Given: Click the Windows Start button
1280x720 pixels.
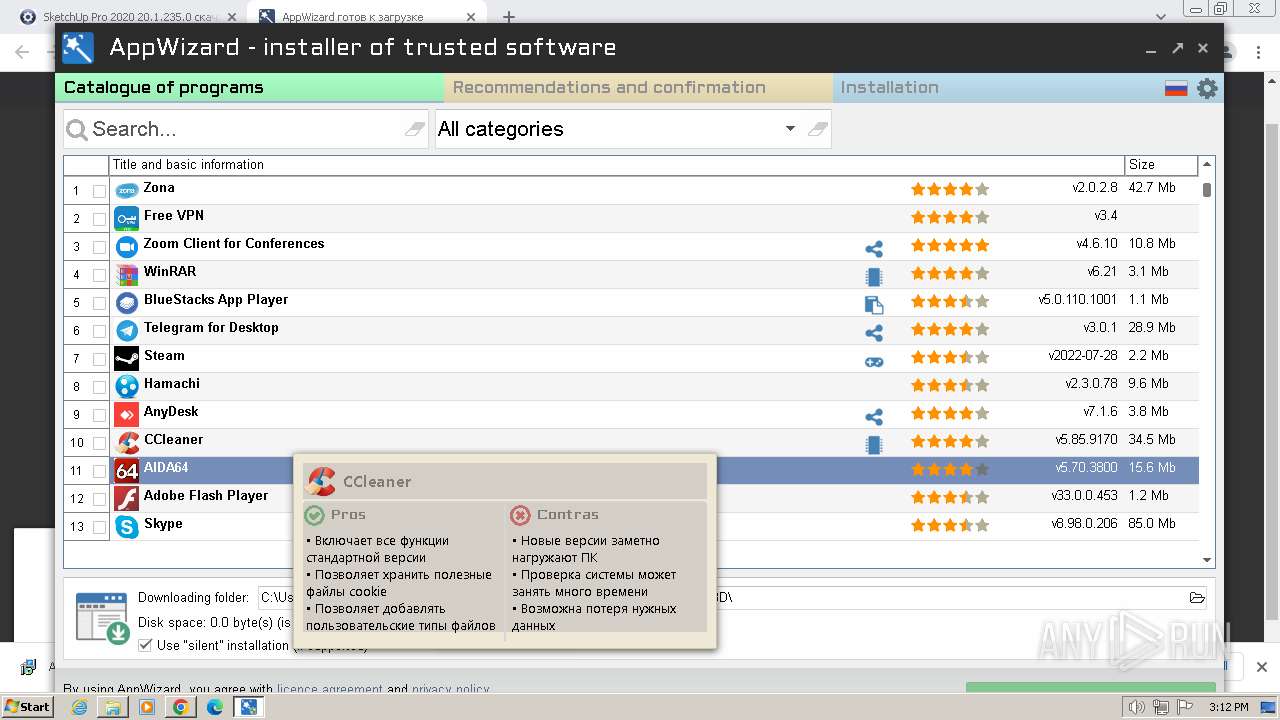Looking at the screenshot, I should click(x=27, y=707).
